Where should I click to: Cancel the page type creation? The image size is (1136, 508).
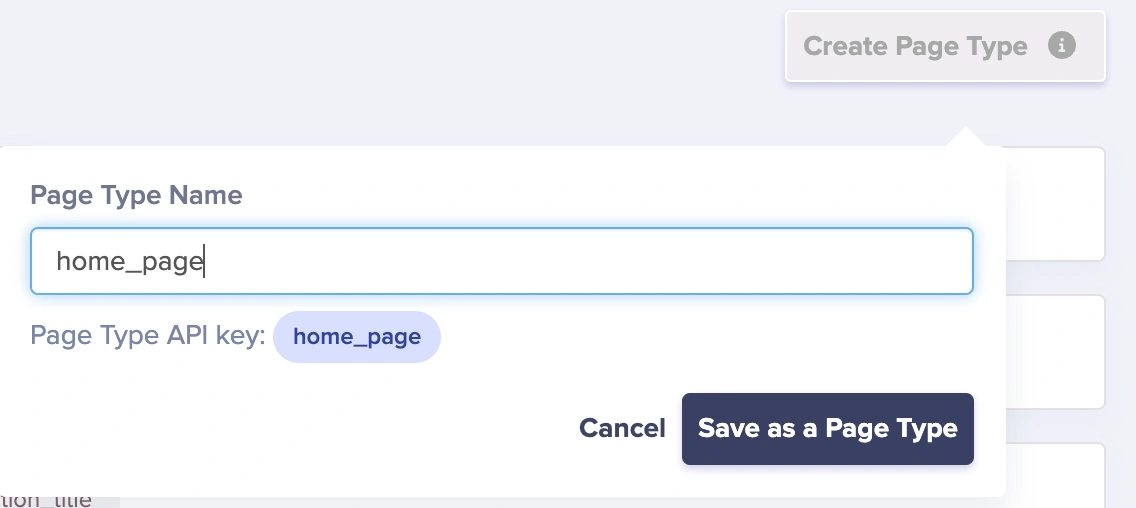(x=622, y=429)
